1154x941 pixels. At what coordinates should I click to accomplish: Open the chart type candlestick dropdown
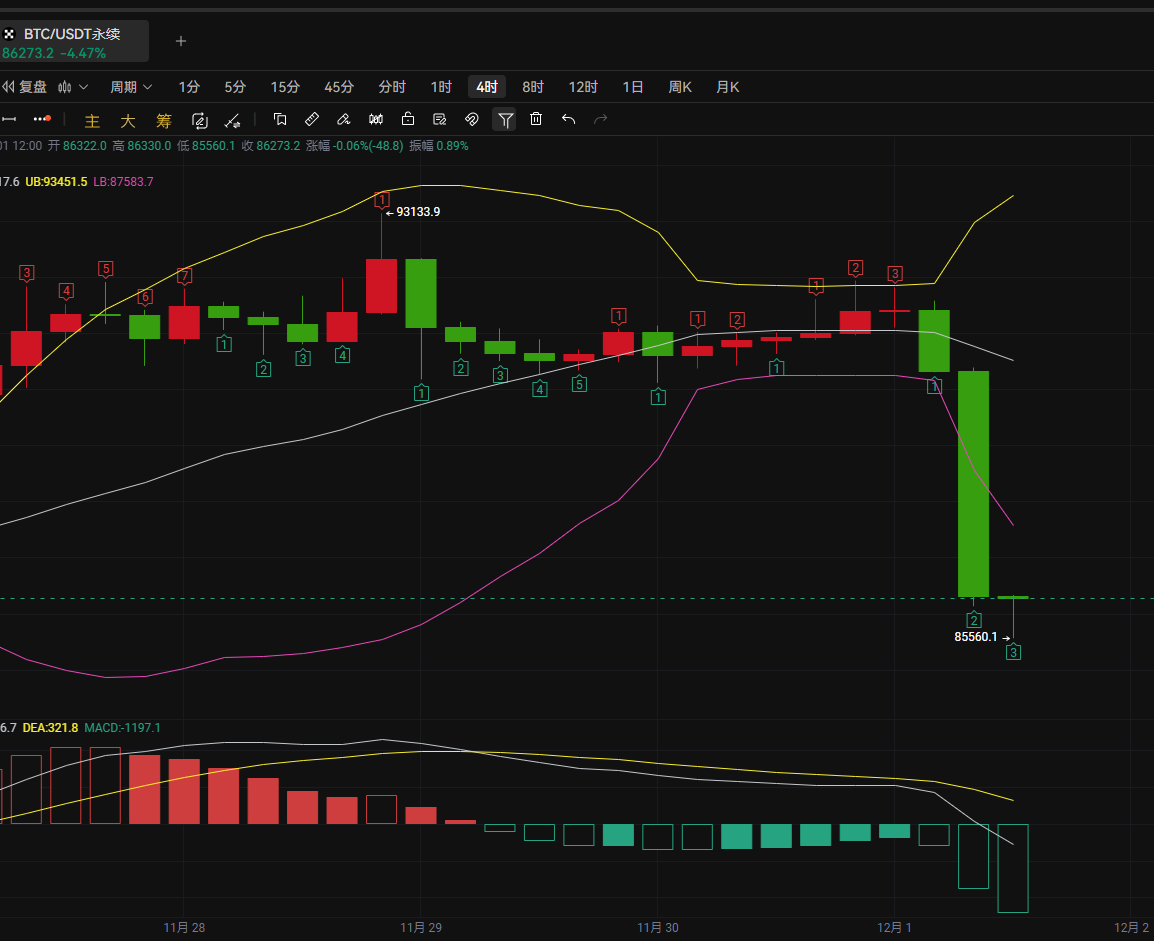73,87
